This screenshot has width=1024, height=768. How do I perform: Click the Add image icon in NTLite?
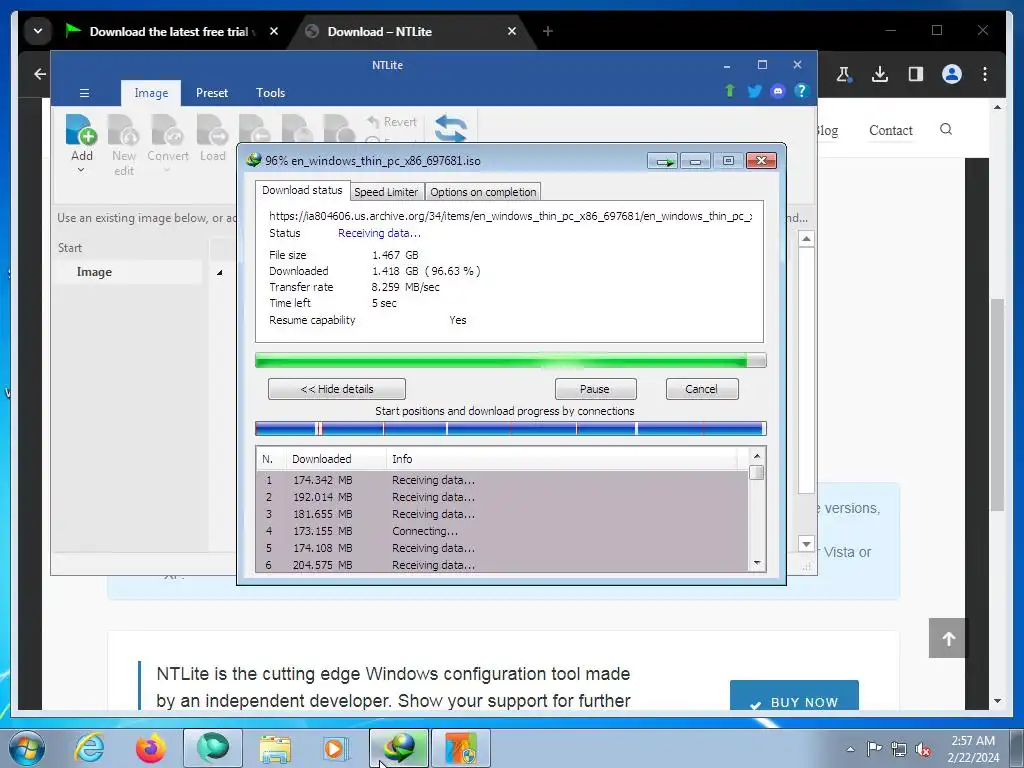click(81, 129)
